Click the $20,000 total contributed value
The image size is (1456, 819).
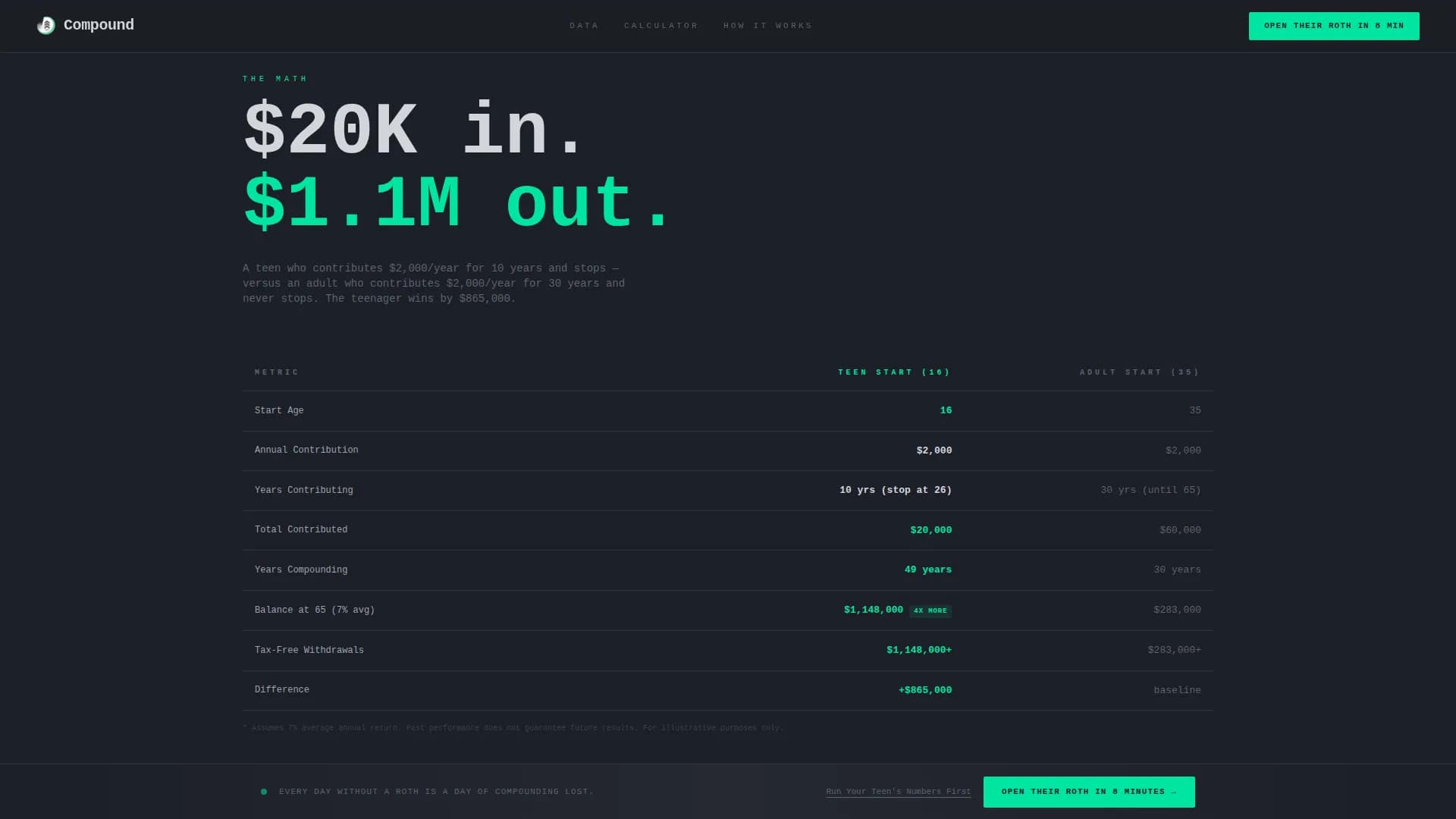[x=931, y=530]
